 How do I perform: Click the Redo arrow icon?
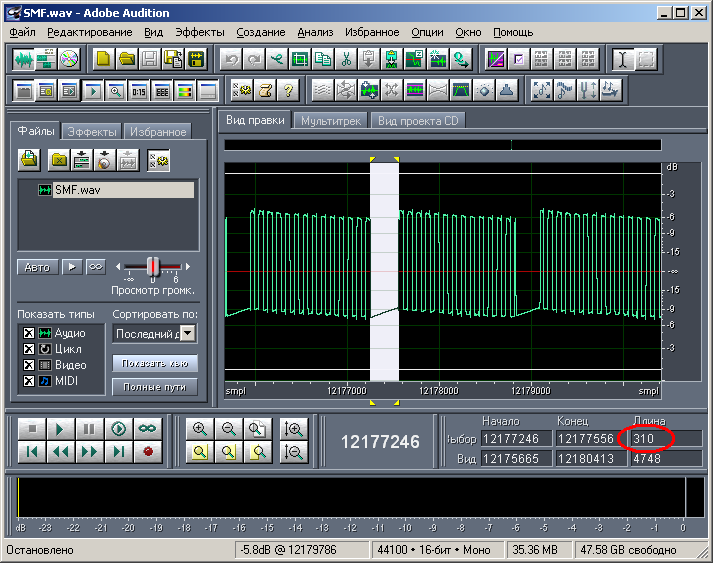click(254, 59)
